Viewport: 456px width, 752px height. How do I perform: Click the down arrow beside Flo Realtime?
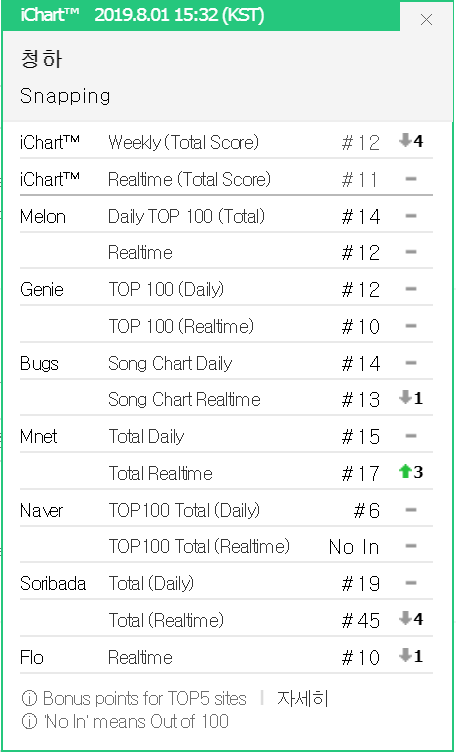(x=405, y=656)
